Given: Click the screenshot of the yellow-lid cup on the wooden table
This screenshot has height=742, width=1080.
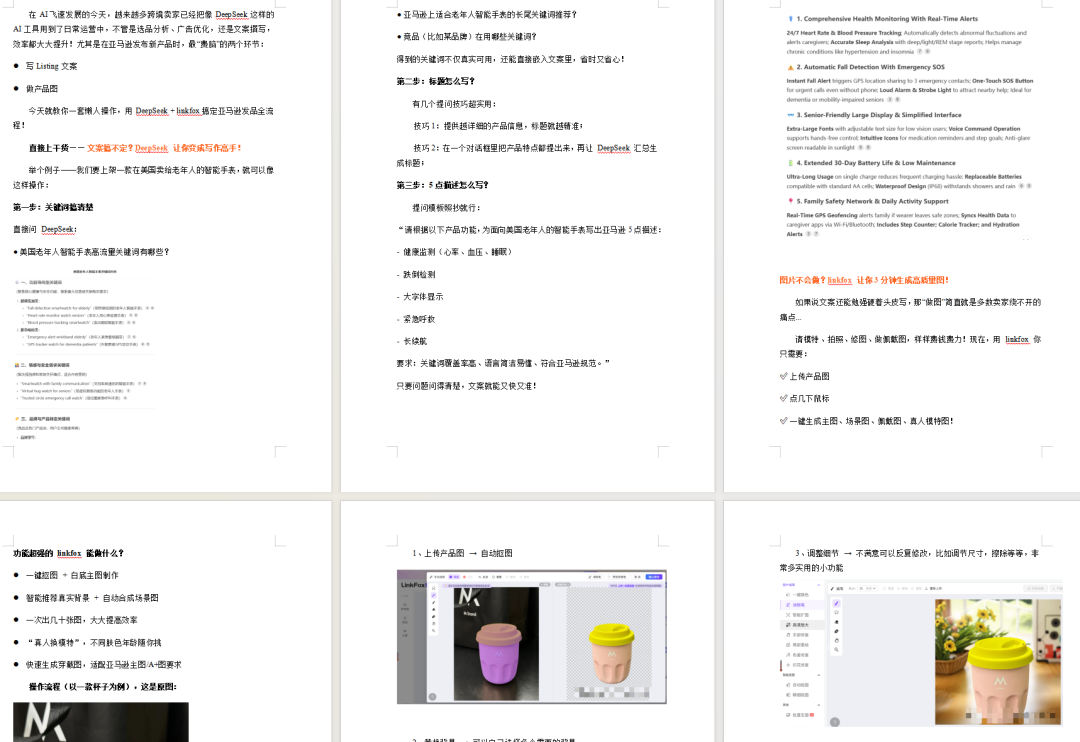Looking at the screenshot, I should [x=922, y=653].
